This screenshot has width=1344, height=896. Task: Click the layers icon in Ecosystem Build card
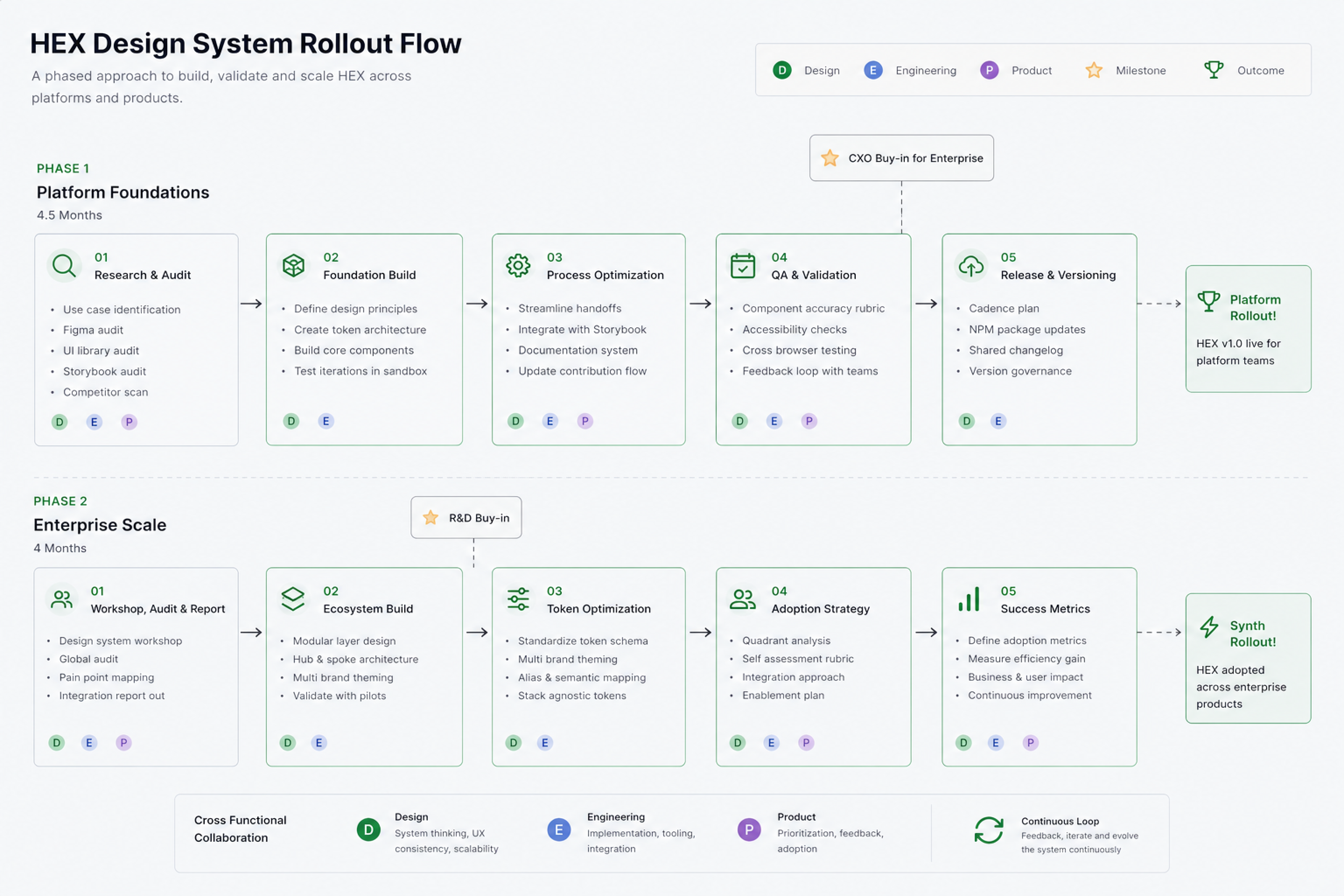[x=293, y=599]
